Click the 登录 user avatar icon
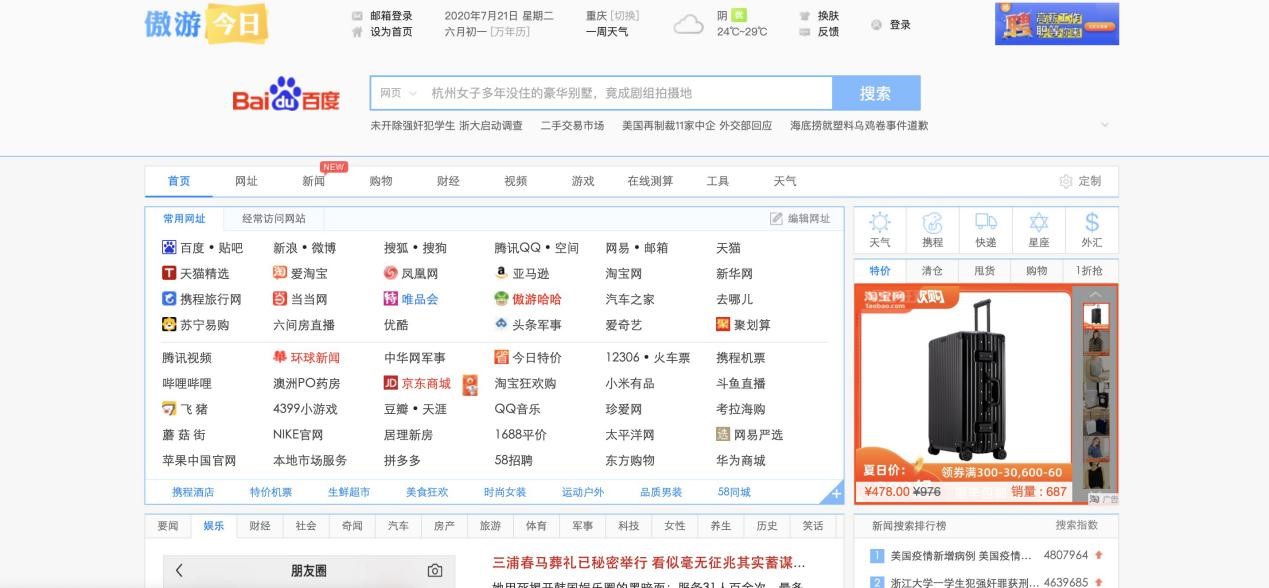The height and width of the screenshot is (588, 1269). (877, 24)
